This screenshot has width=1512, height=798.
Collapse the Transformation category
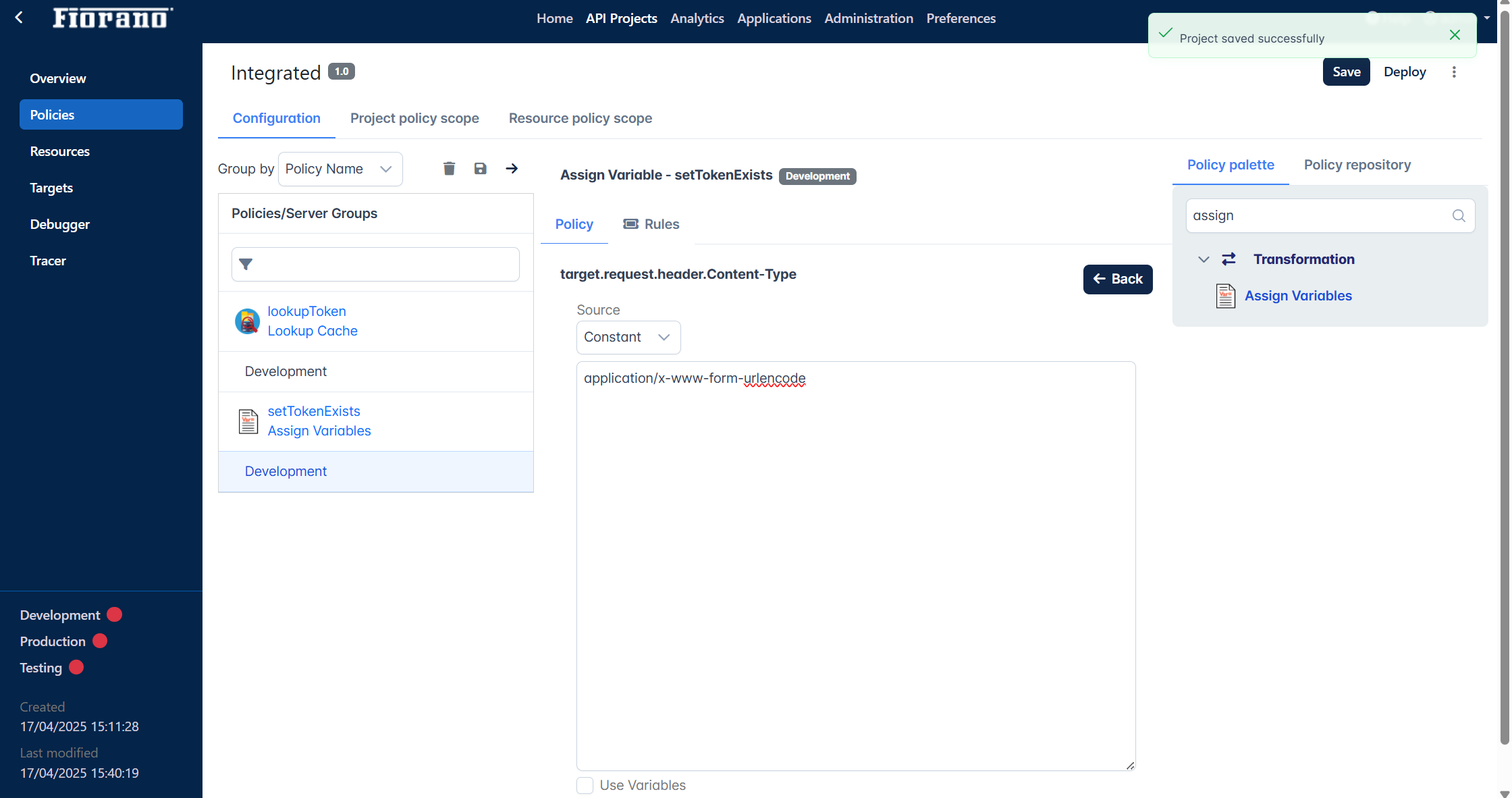point(1204,259)
